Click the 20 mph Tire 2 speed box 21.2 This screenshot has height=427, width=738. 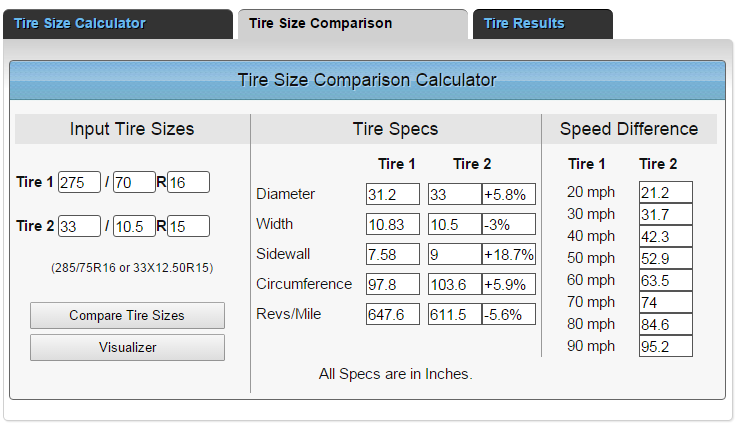(667, 192)
